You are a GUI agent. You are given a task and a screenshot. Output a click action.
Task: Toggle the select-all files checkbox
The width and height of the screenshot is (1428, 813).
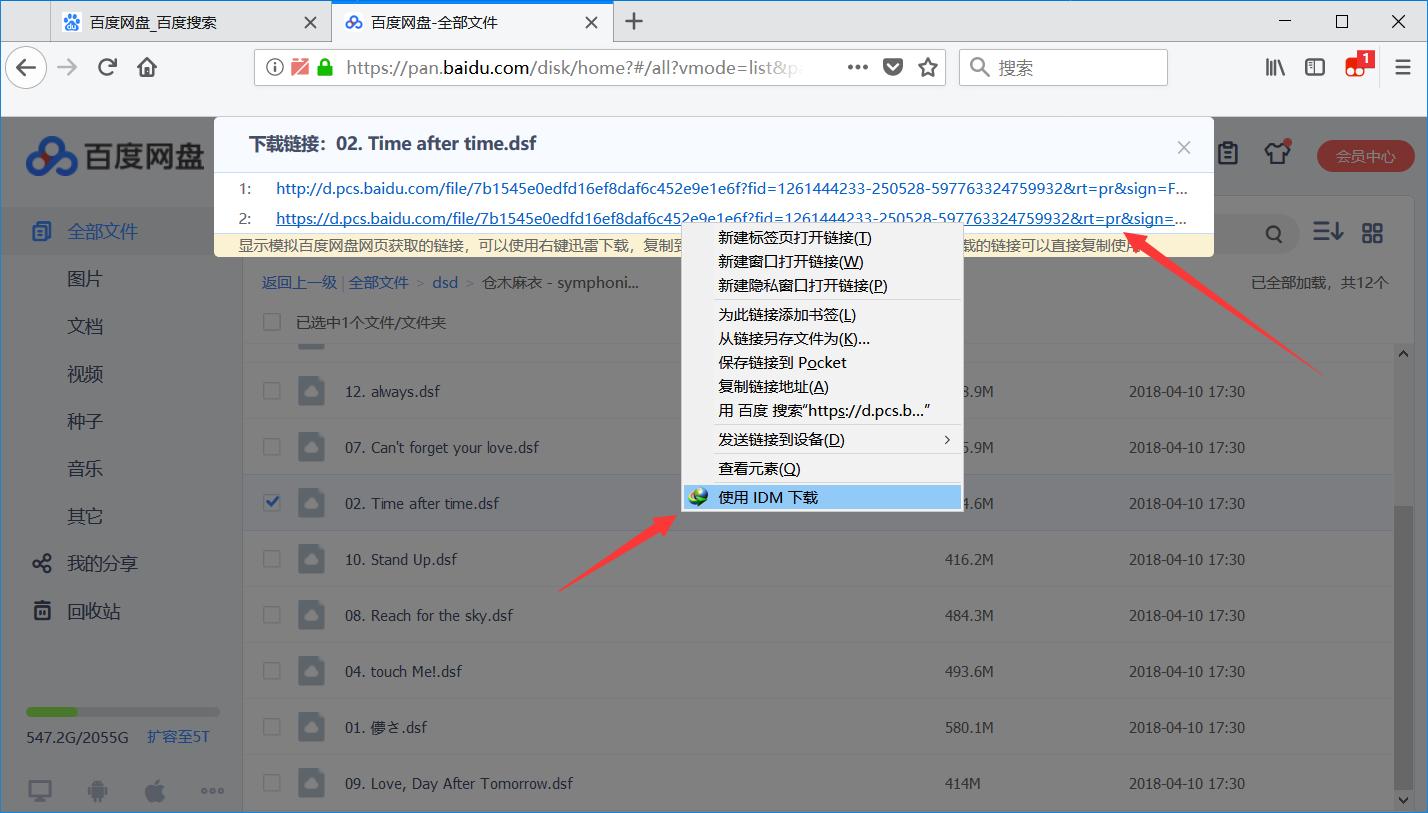point(272,322)
